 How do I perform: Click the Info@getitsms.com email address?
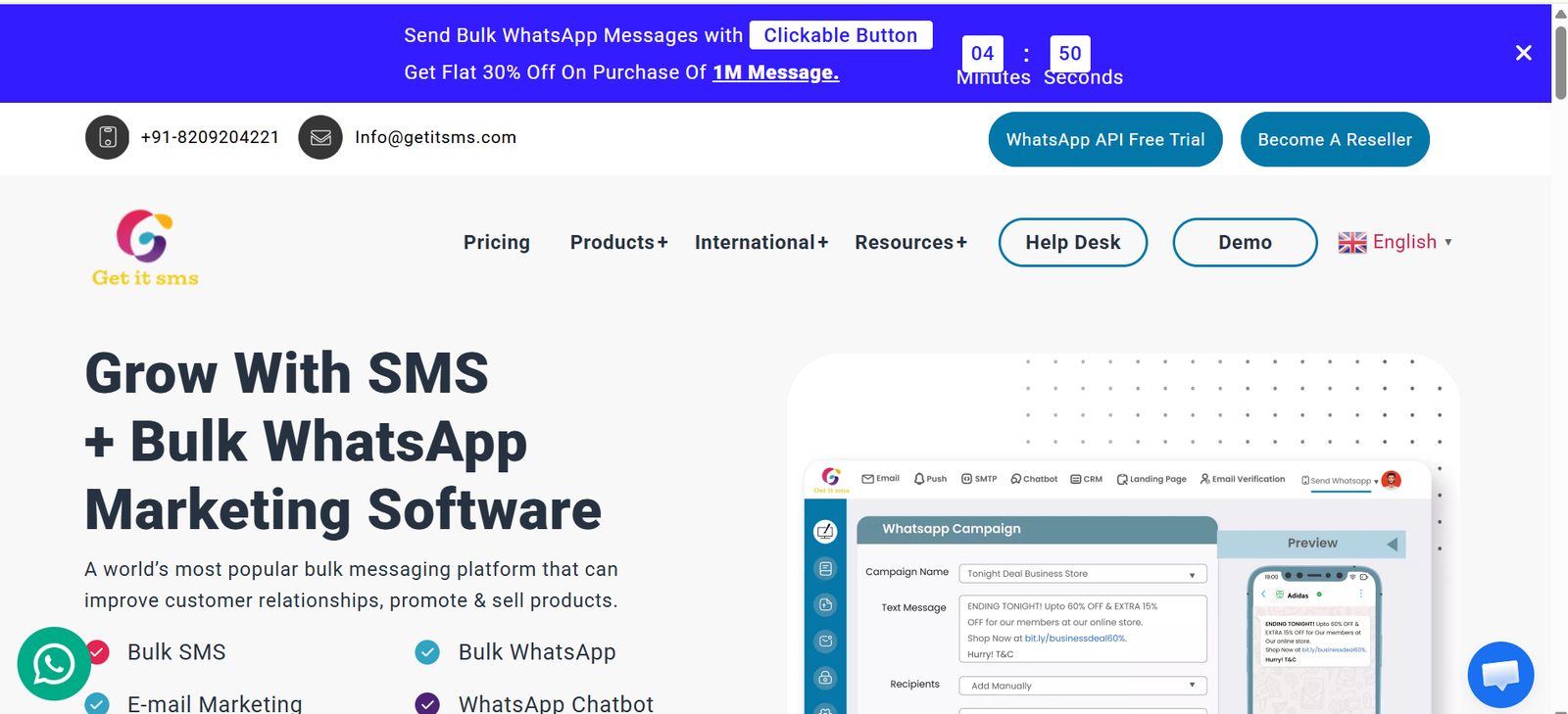click(x=435, y=137)
